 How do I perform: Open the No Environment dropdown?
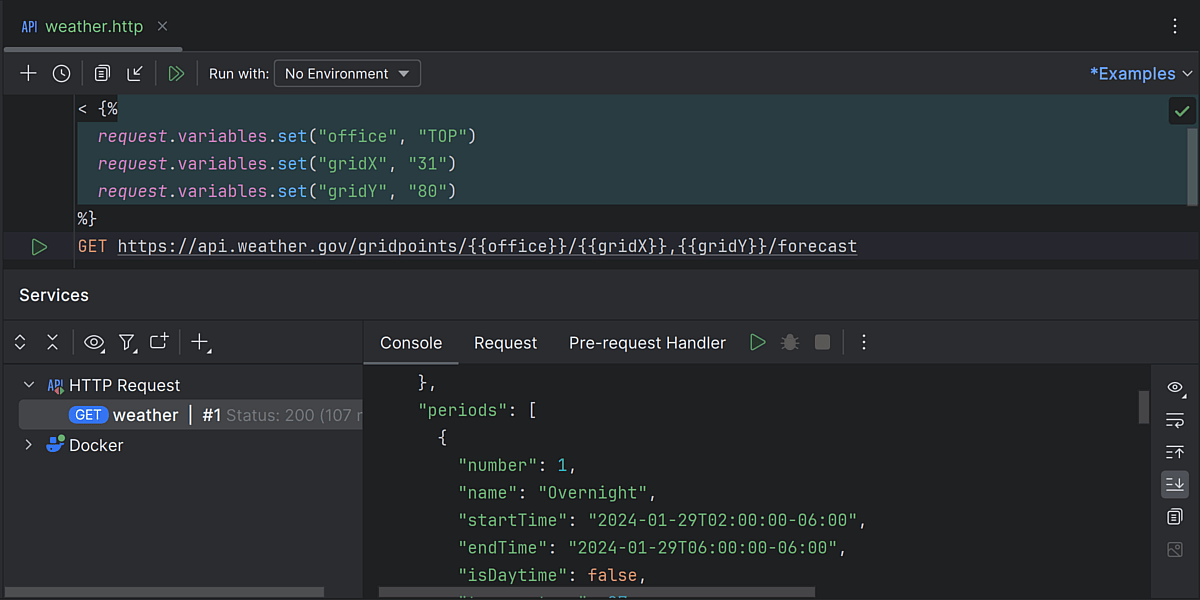(347, 73)
